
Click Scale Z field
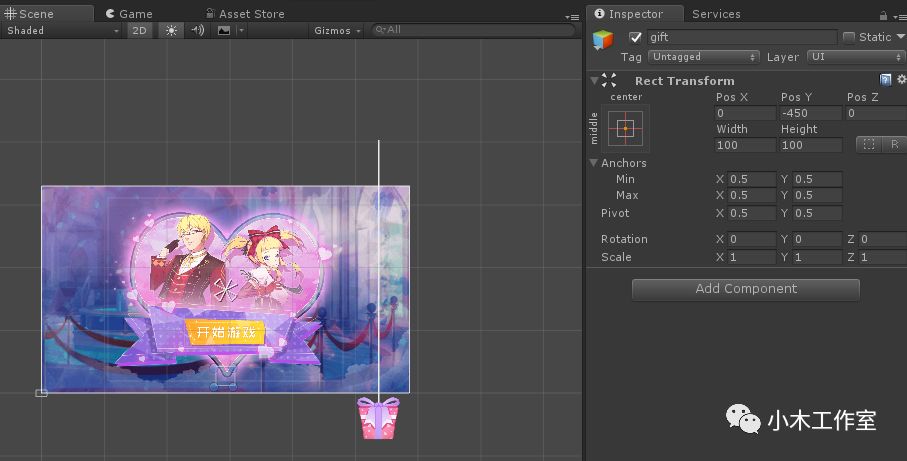click(883, 257)
